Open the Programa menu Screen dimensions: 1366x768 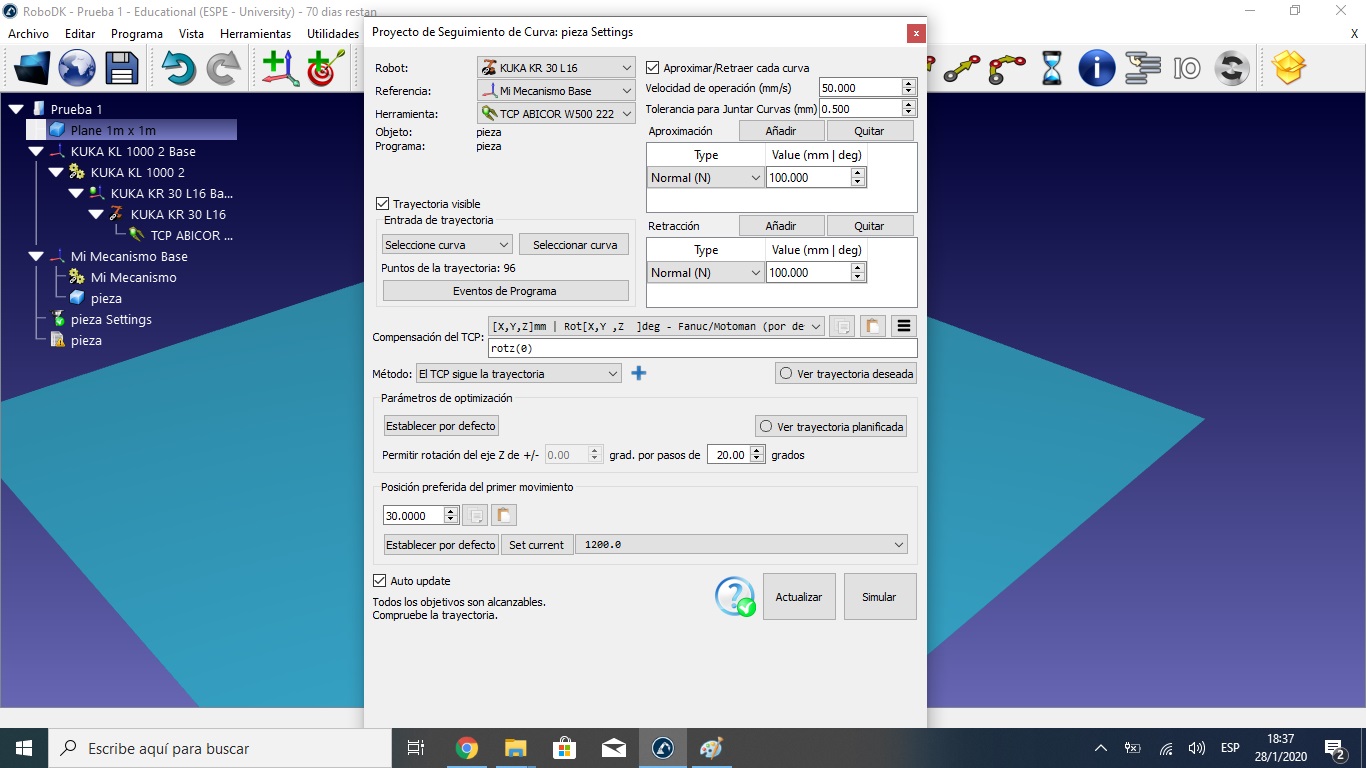click(x=136, y=34)
